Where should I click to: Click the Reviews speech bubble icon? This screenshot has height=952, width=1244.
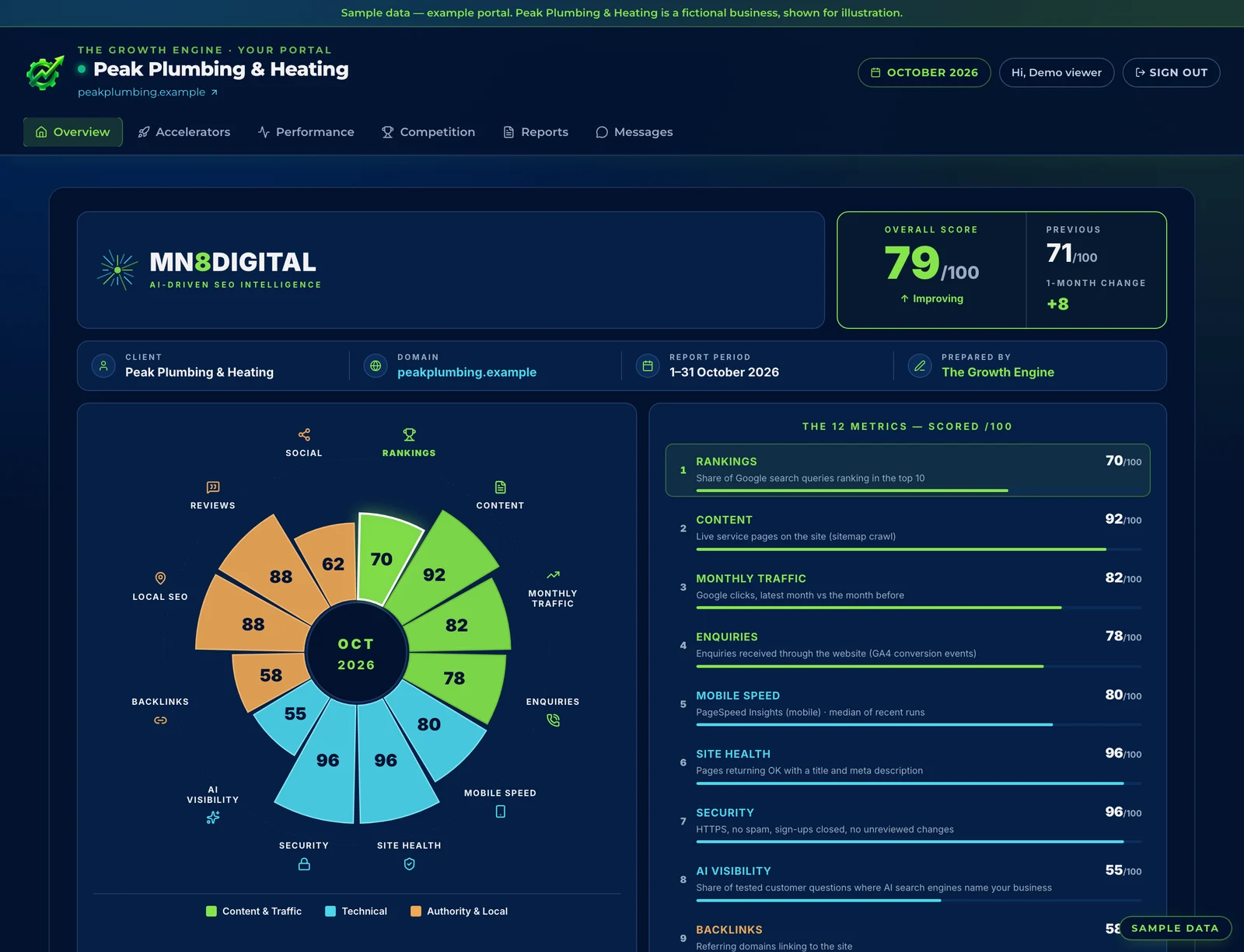213,487
